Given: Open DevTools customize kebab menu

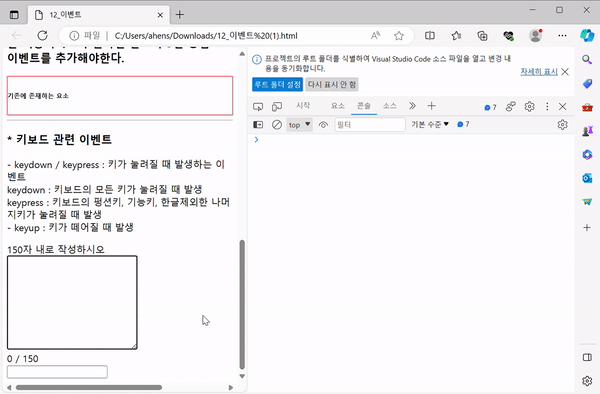Looking at the screenshot, I should [547, 106].
